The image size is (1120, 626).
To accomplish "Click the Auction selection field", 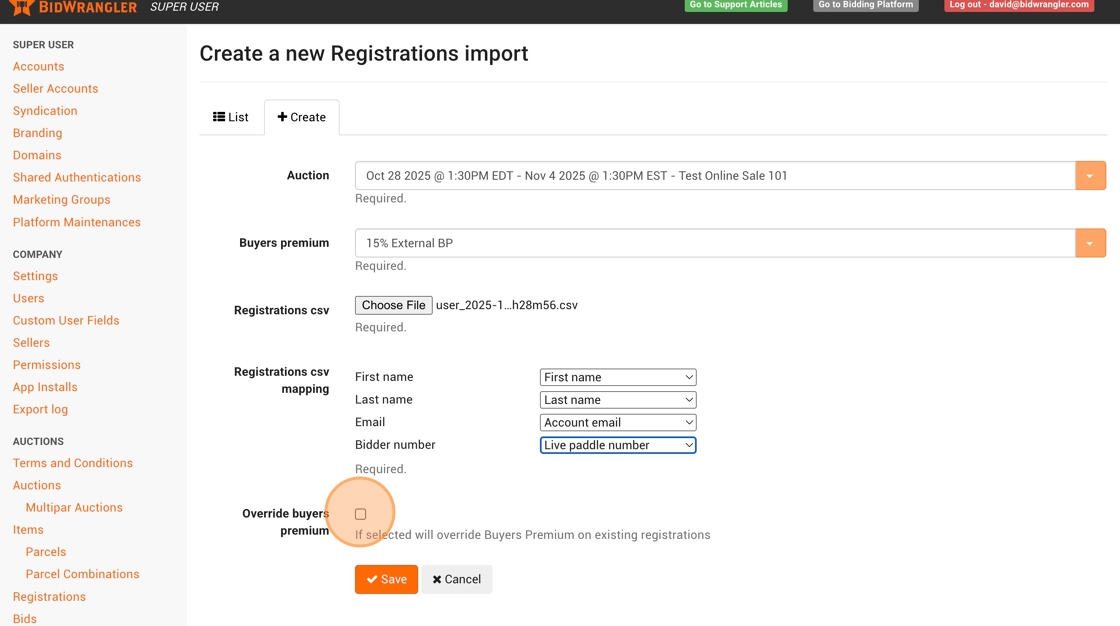I will point(714,176).
